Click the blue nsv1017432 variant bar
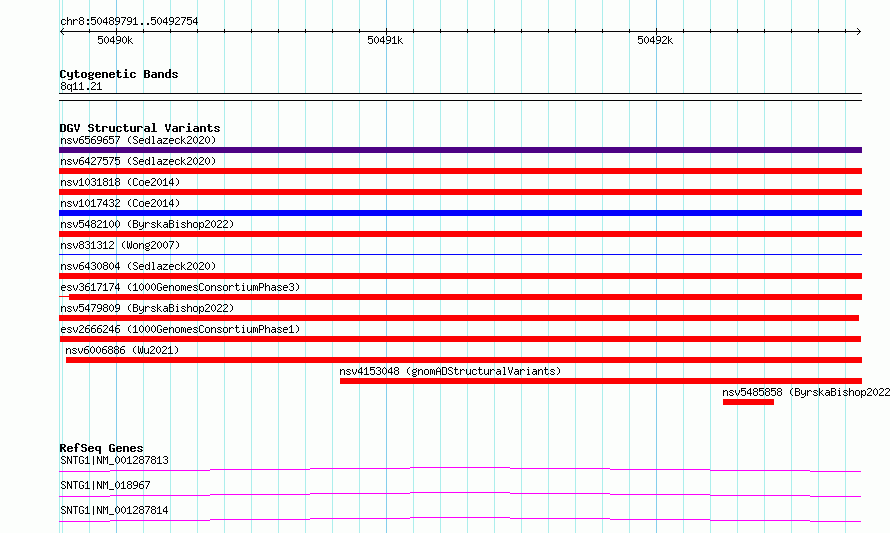The height and width of the screenshot is (533, 890). pyautogui.click(x=460, y=213)
